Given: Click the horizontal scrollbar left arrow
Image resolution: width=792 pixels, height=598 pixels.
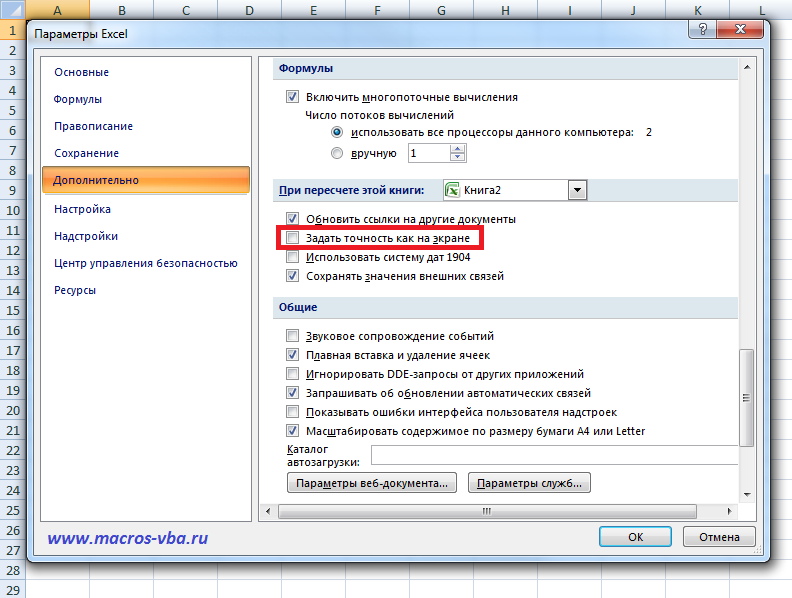Looking at the screenshot, I should [268, 511].
